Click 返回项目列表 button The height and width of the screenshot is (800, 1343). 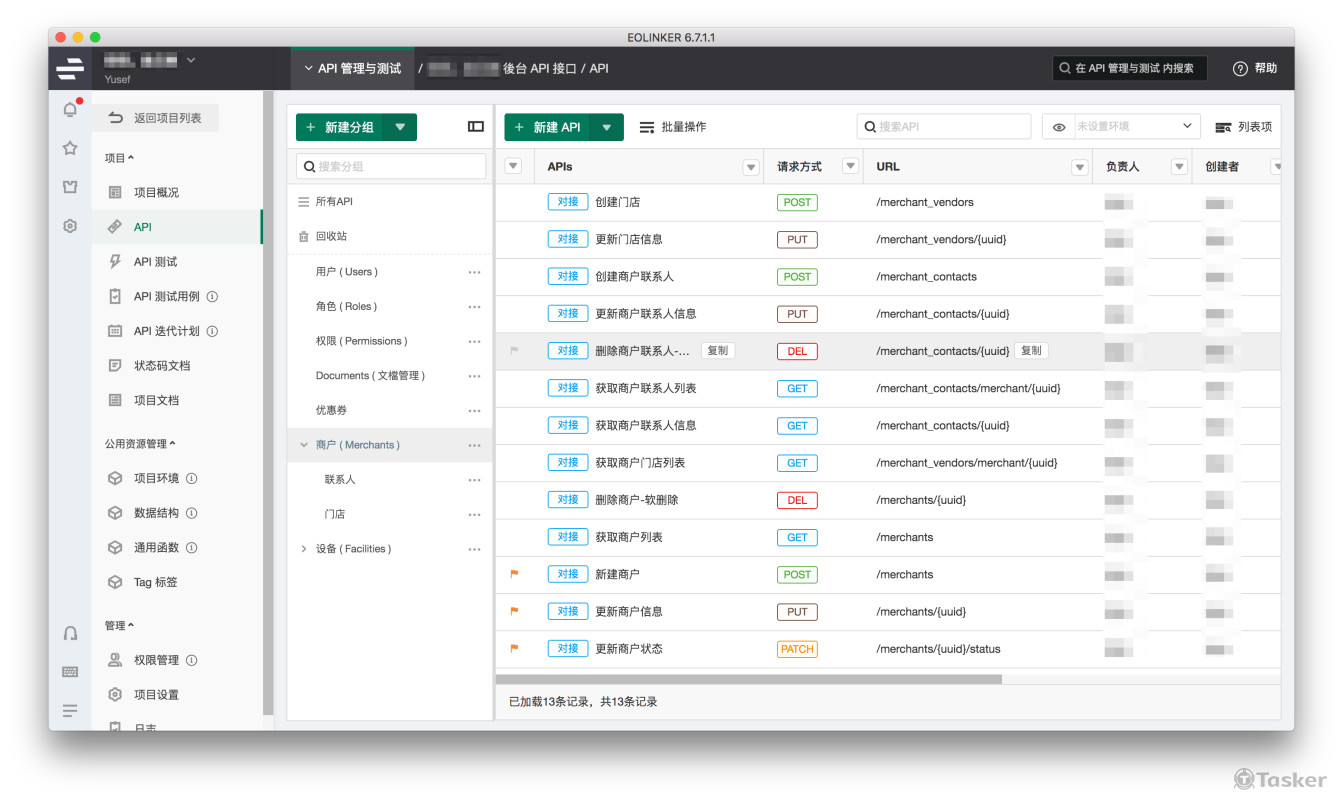click(156, 118)
